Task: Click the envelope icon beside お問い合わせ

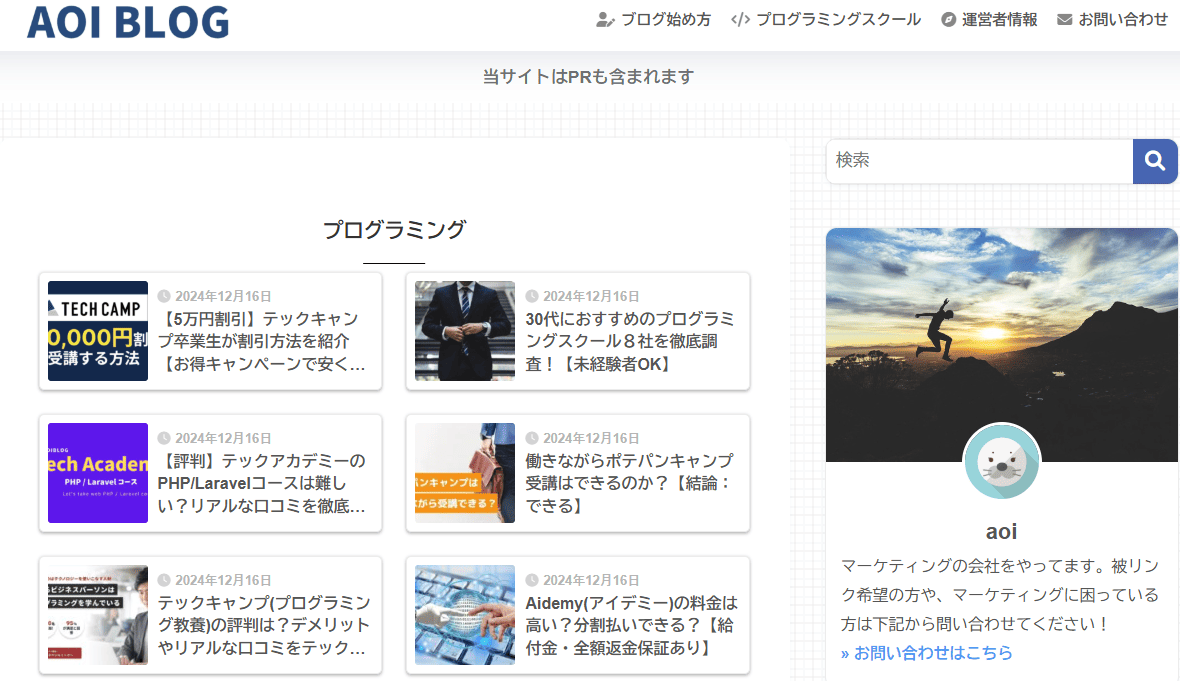Action: click(1063, 18)
